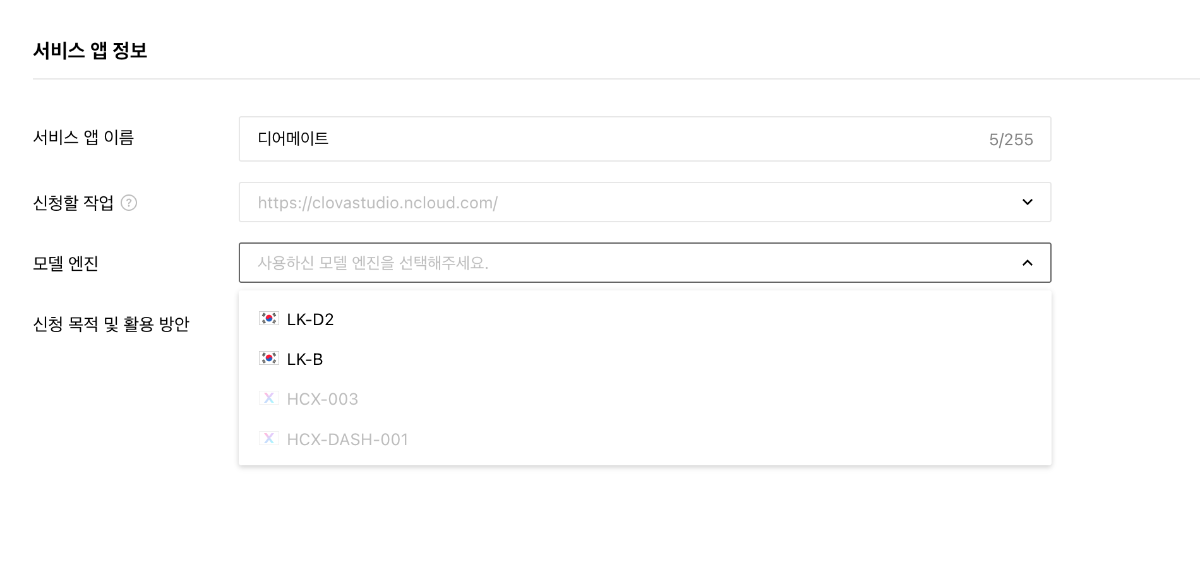The image size is (1200, 572).
Task: Click the 서비스 앱 정보 section heading
Action: pyautogui.click(x=90, y=50)
